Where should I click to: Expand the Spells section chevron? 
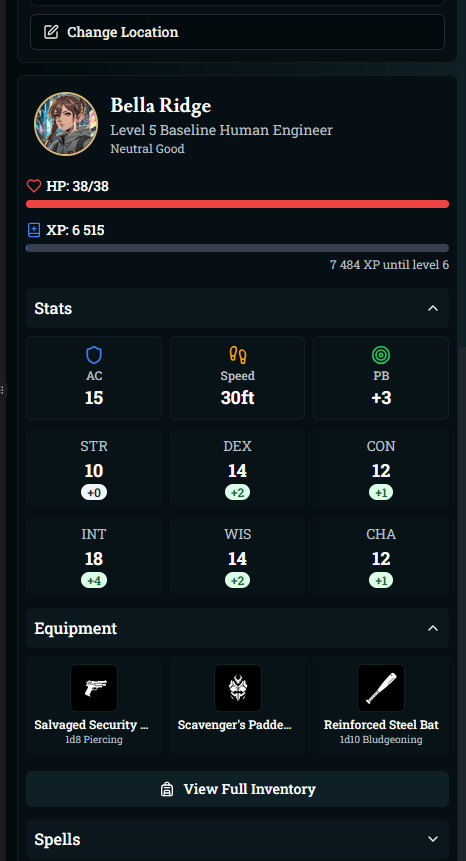[433, 839]
